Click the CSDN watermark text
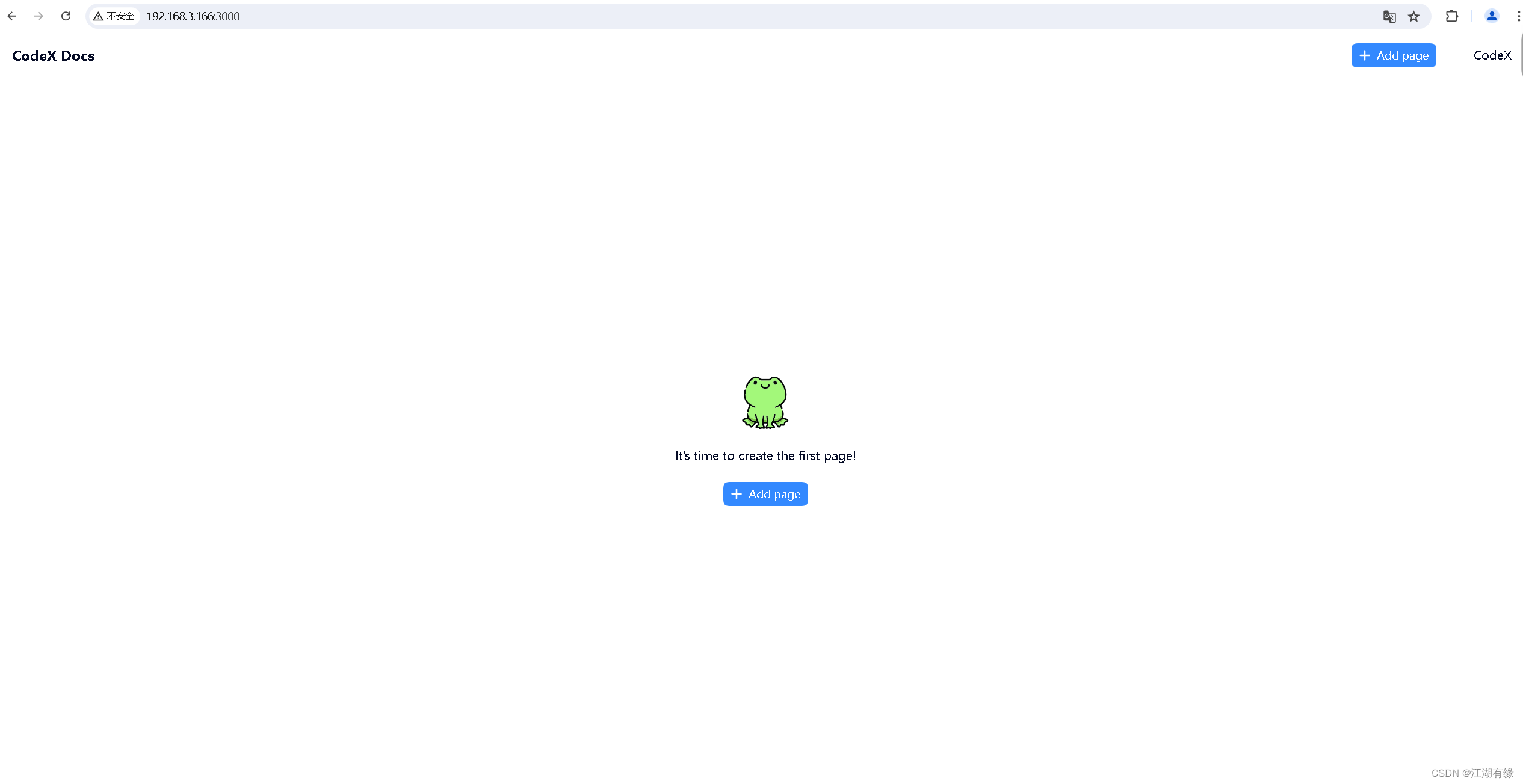 [x=1472, y=773]
